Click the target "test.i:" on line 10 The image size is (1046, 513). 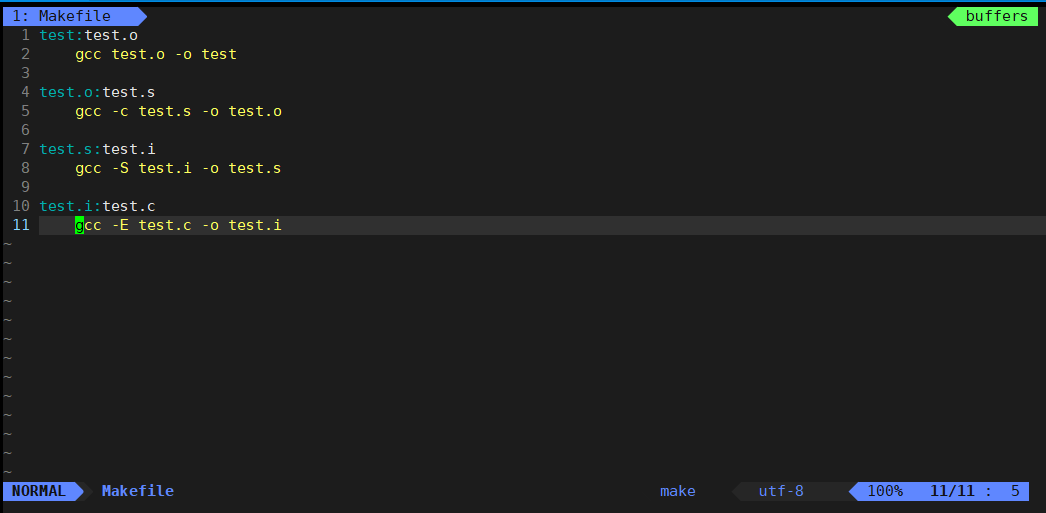coord(71,206)
